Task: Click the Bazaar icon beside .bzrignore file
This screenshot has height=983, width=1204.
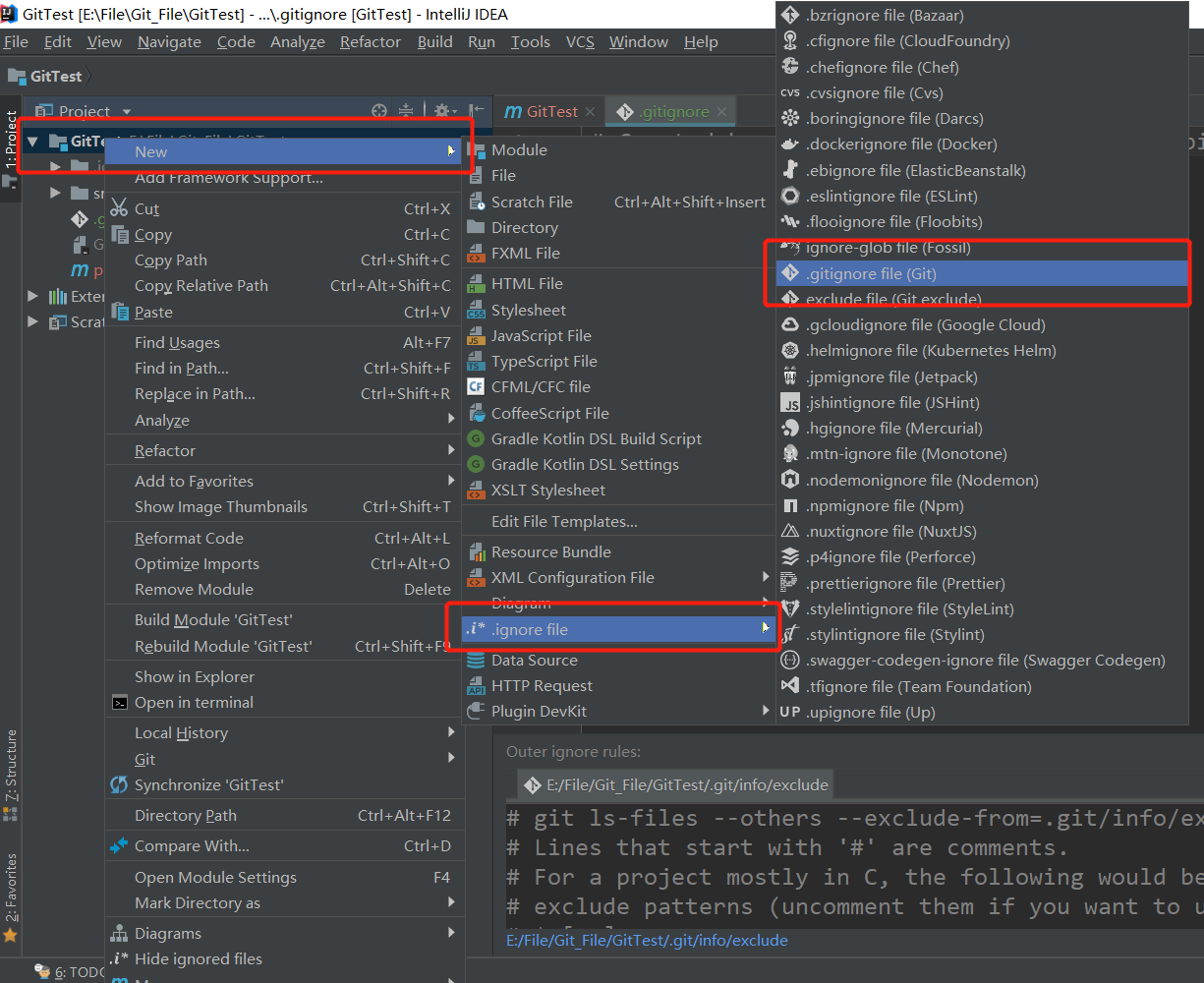Action: click(790, 15)
